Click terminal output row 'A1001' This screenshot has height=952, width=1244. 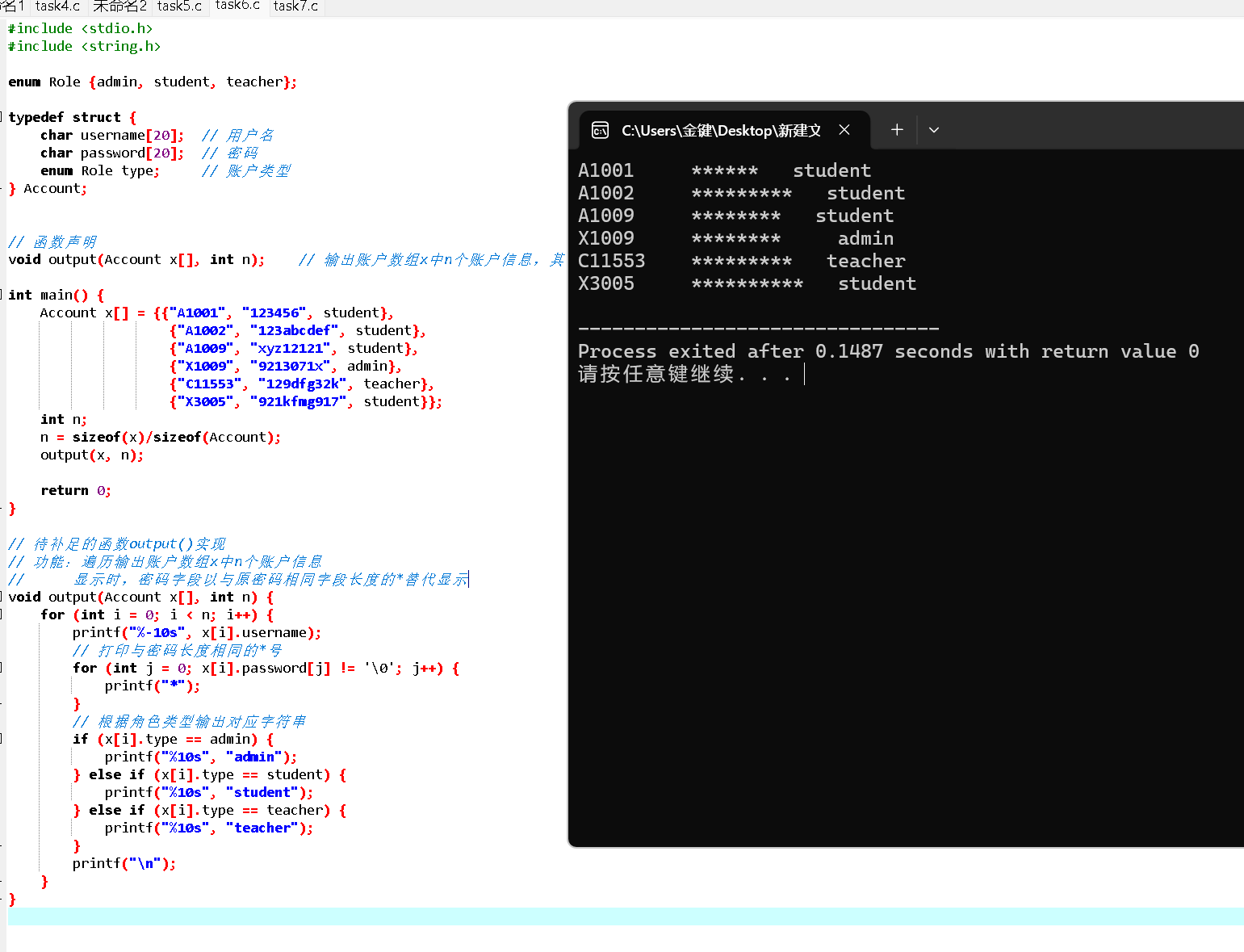click(725, 170)
